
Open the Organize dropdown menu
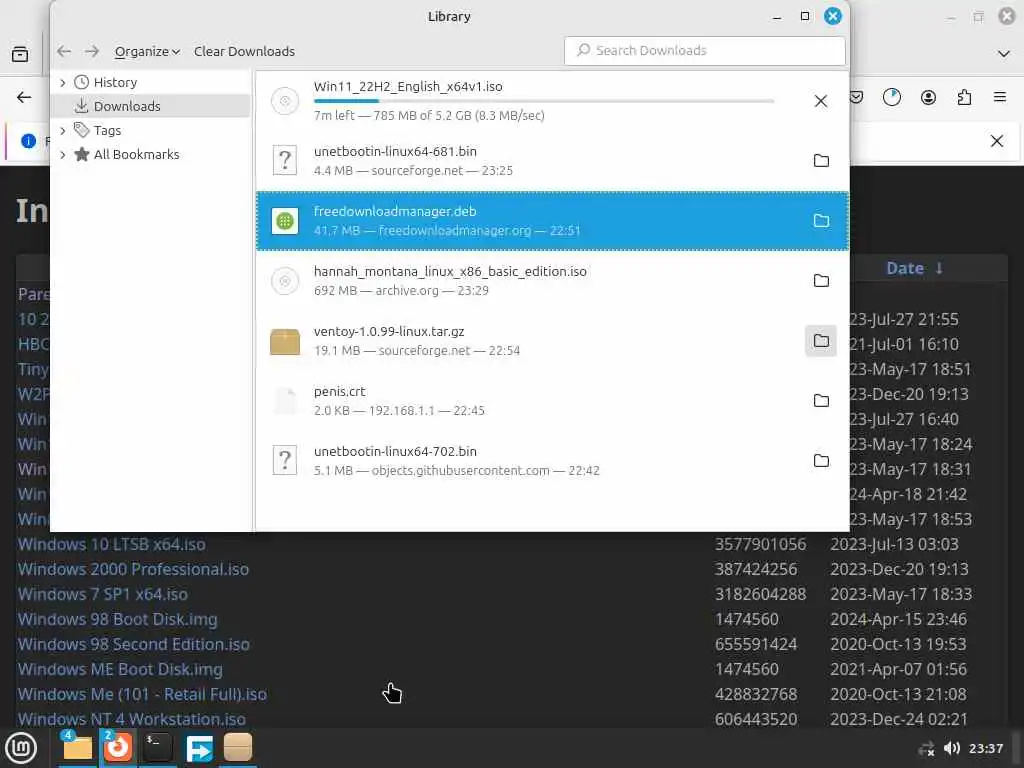click(147, 51)
